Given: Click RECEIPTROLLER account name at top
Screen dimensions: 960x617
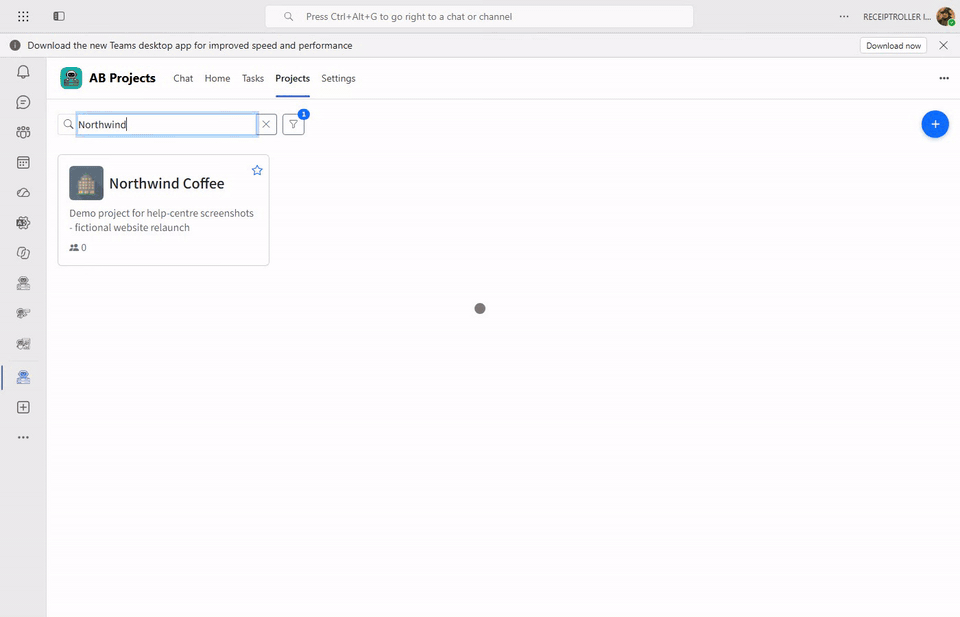Looking at the screenshot, I should [897, 17].
